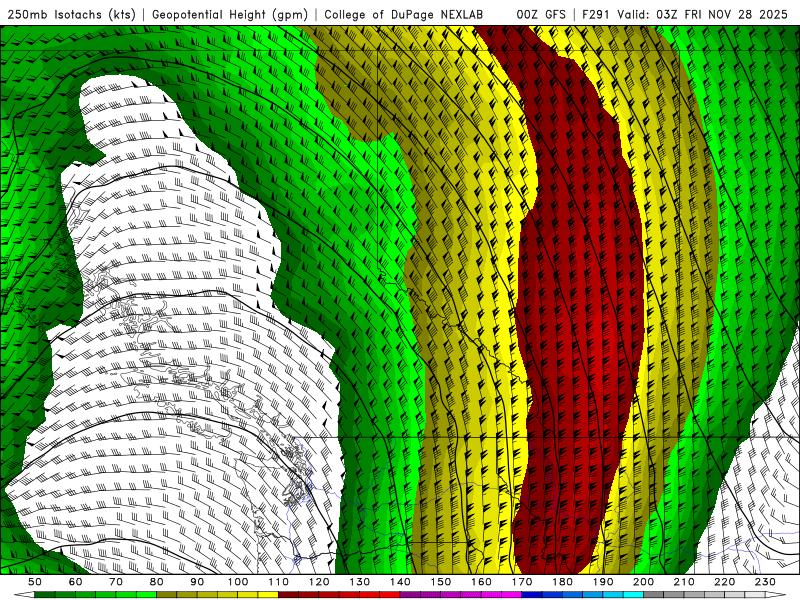Screen dimensions: 800x600
Task: Click the '230' color bar label
Action: 765,582
